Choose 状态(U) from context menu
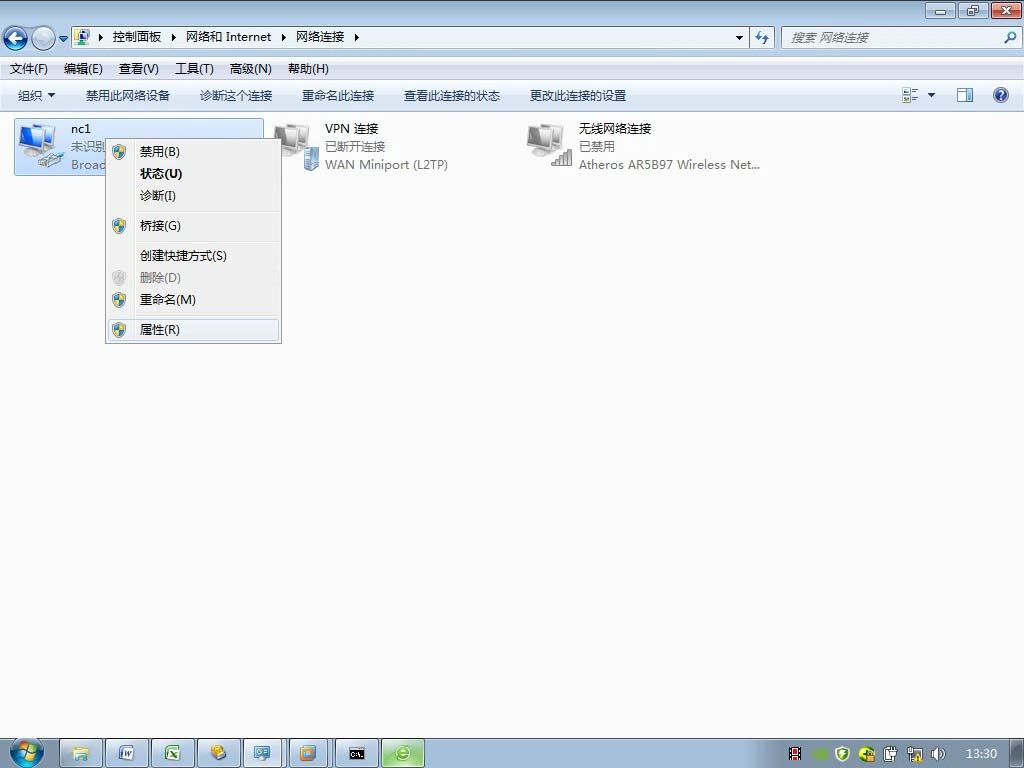Viewport: 1024px width, 768px height. click(194, 174)
